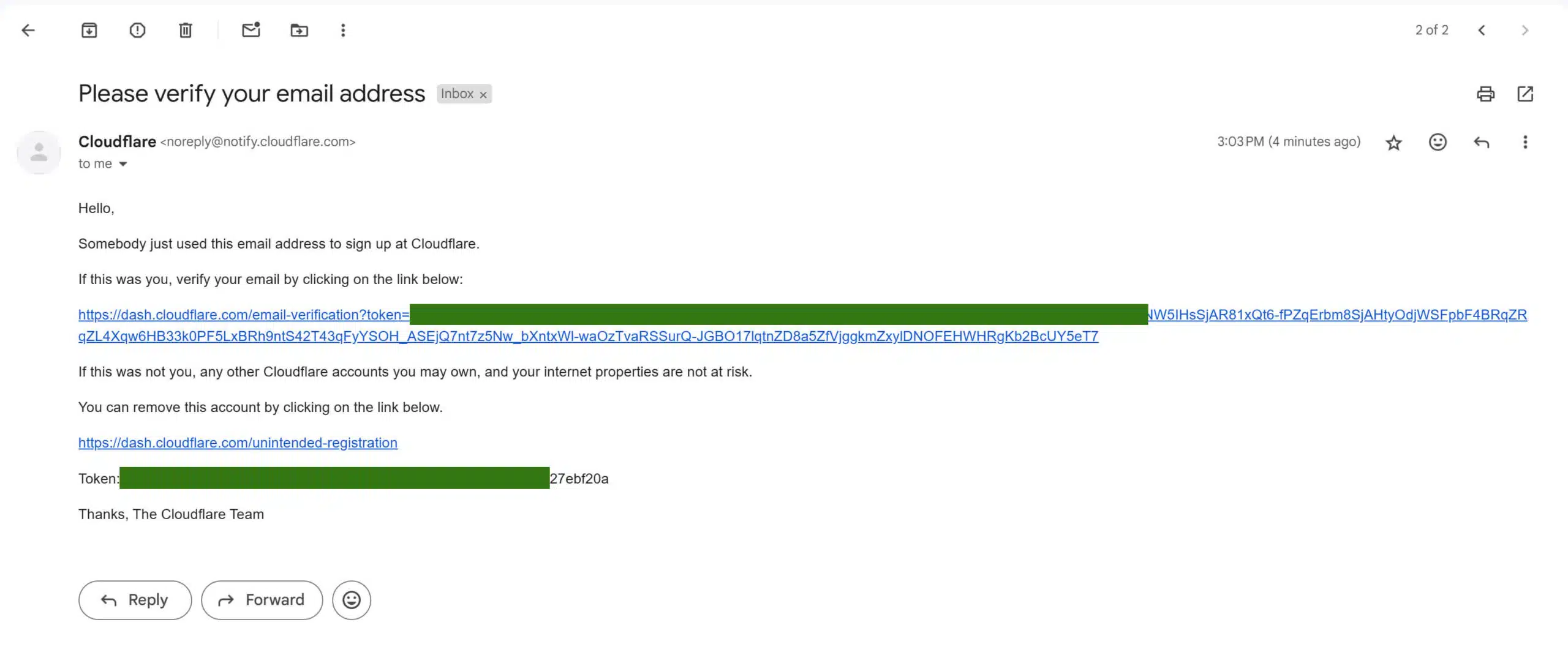Click the navigate to previous email arrow
Viewport: 1568px width, 666px height.
1484,30
